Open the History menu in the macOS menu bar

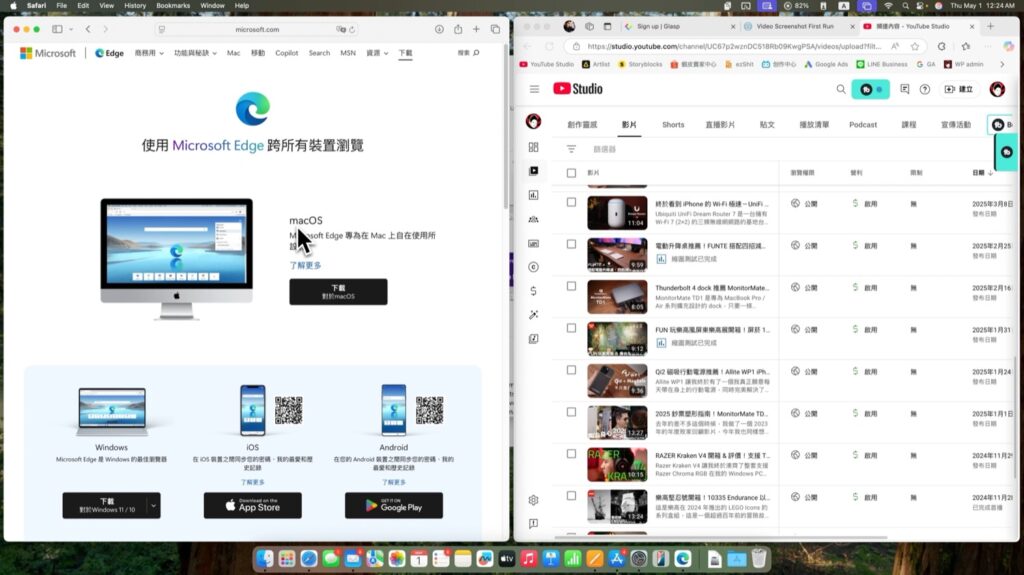135,5
